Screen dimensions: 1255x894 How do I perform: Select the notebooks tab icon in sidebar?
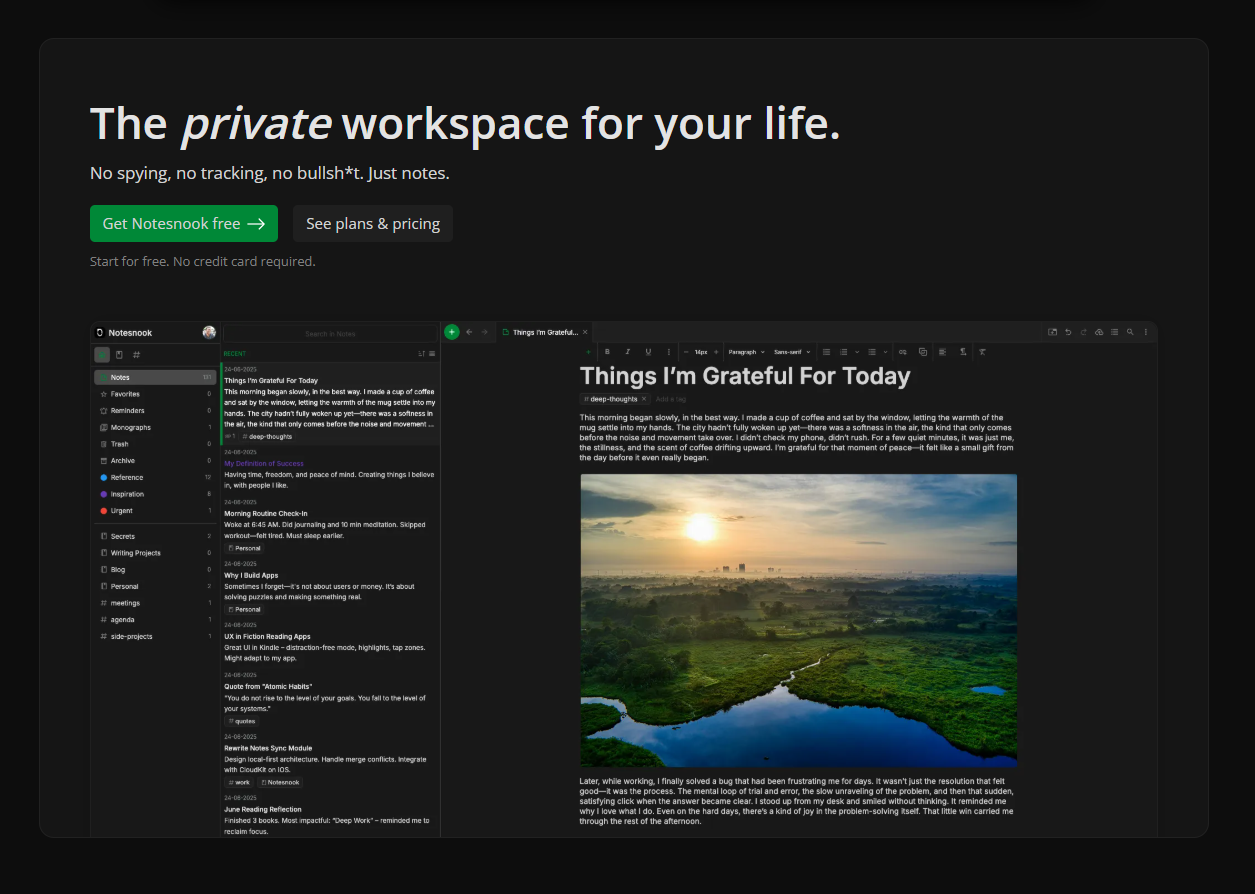[x=119, y=355]
